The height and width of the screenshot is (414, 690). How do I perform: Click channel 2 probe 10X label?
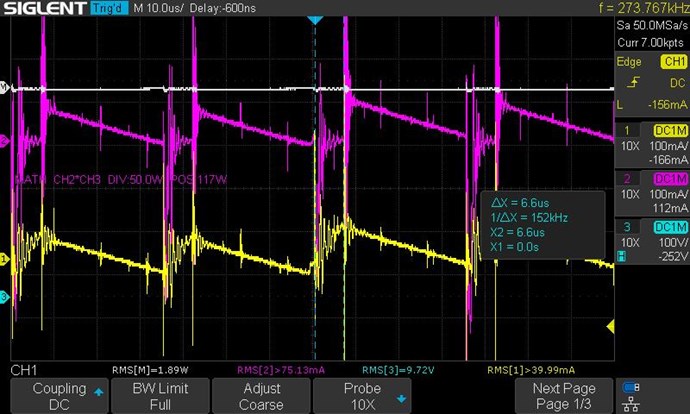pyautogui.click(x=630, y=194)
